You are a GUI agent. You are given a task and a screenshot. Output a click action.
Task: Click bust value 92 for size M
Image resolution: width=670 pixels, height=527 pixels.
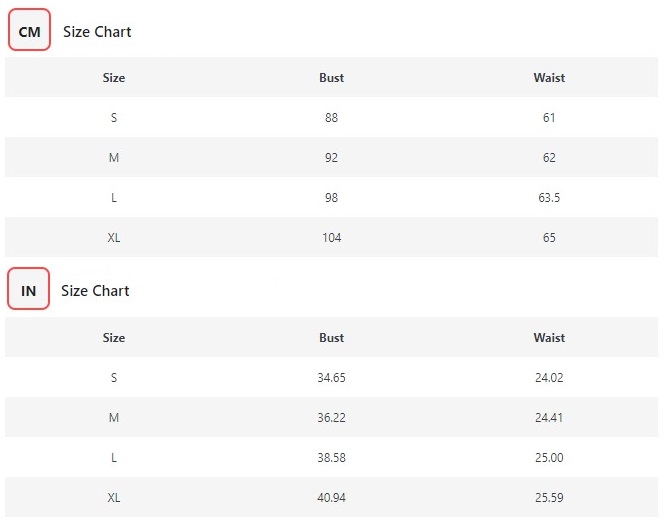coord(332,158)
